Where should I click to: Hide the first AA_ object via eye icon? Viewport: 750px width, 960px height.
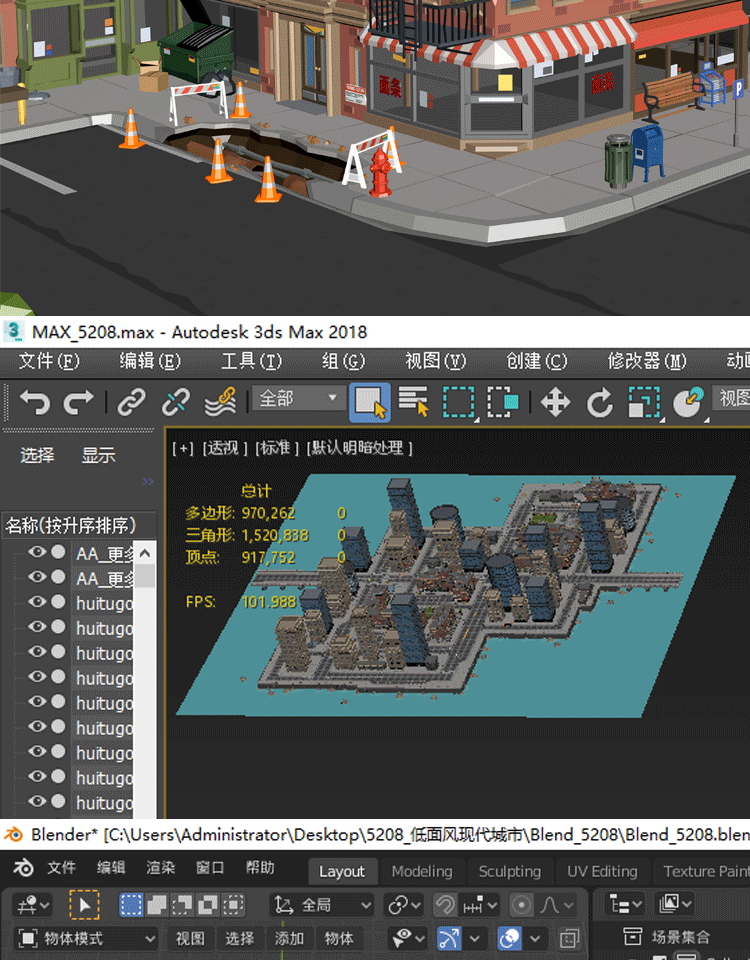[x=37, y=553]
